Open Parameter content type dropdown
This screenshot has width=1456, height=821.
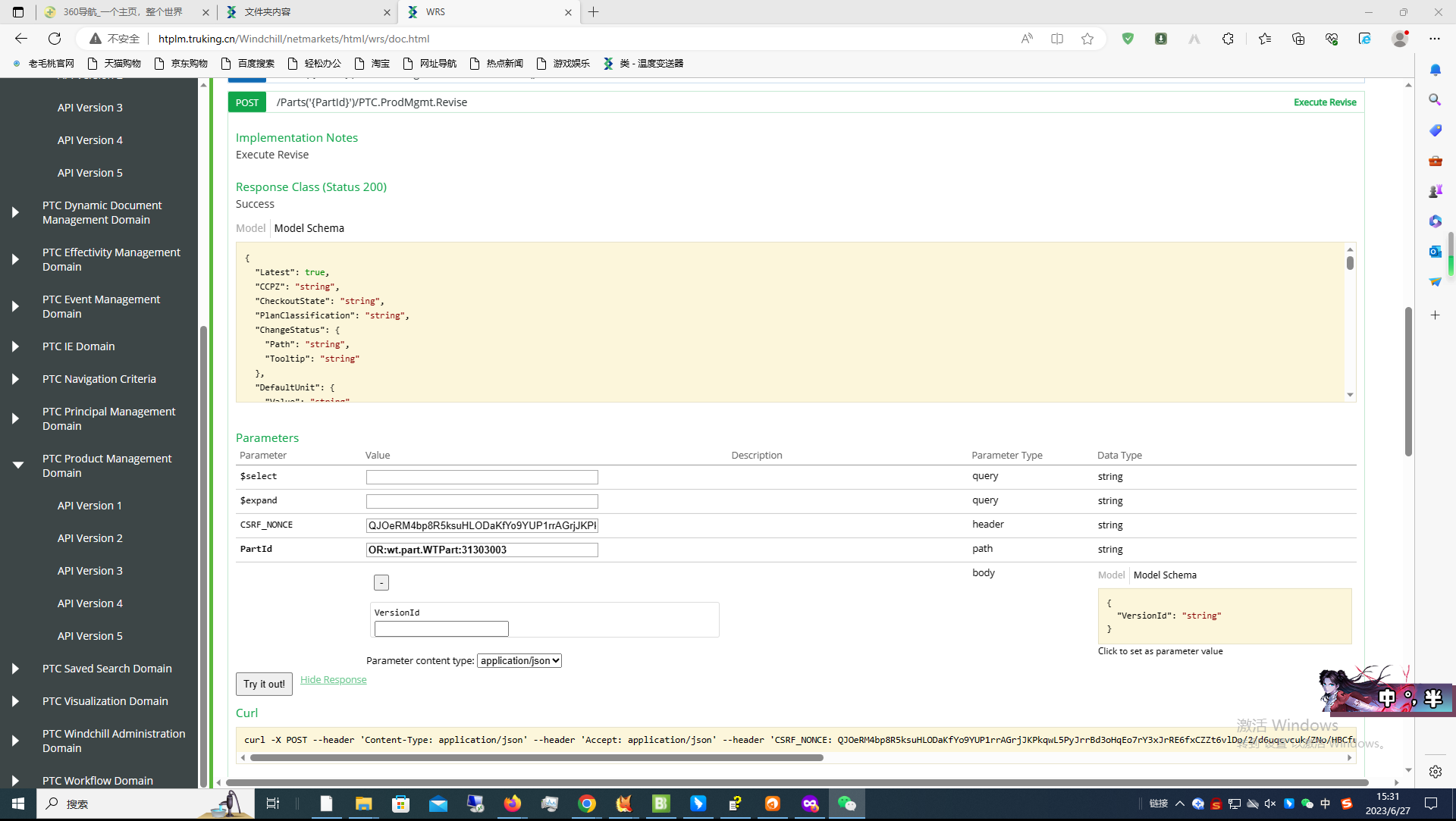(x=519, y=660)
